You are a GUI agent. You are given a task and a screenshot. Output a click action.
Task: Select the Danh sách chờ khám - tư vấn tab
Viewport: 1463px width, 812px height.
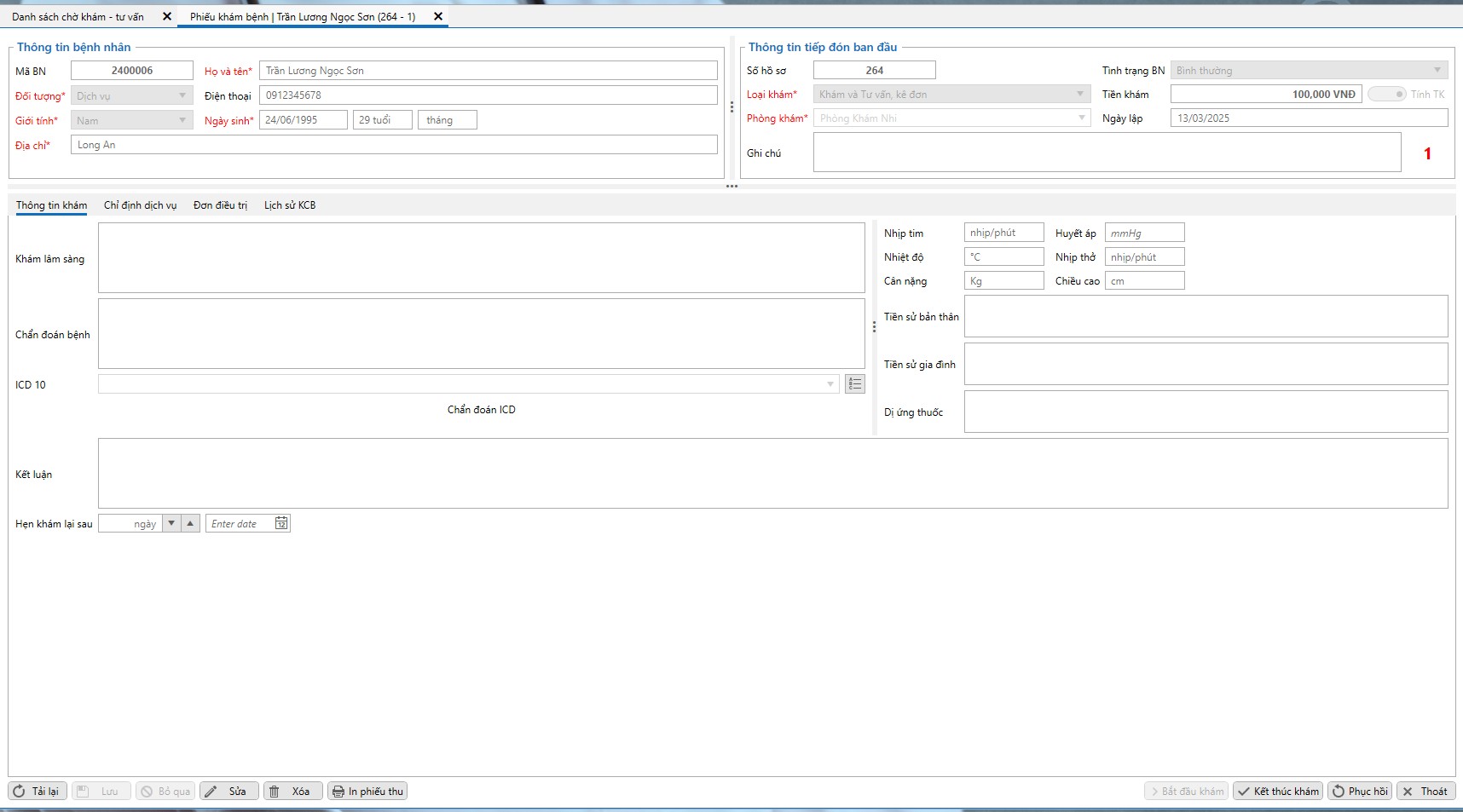[x=78, y=16]
